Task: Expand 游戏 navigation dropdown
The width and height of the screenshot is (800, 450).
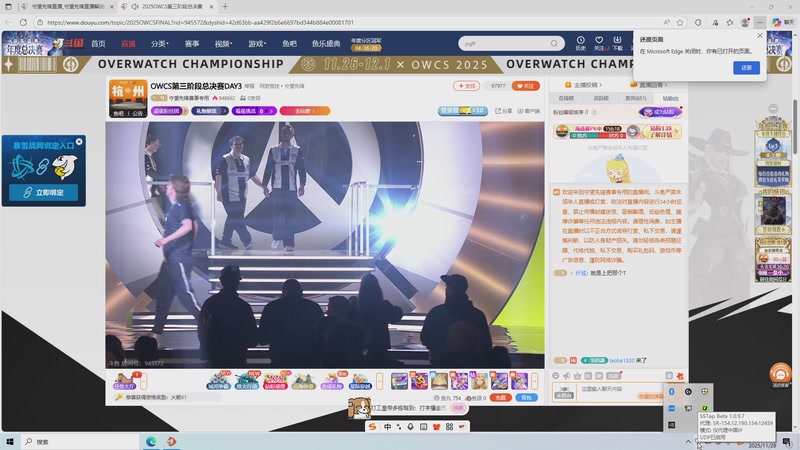Action: pos(257,43)
